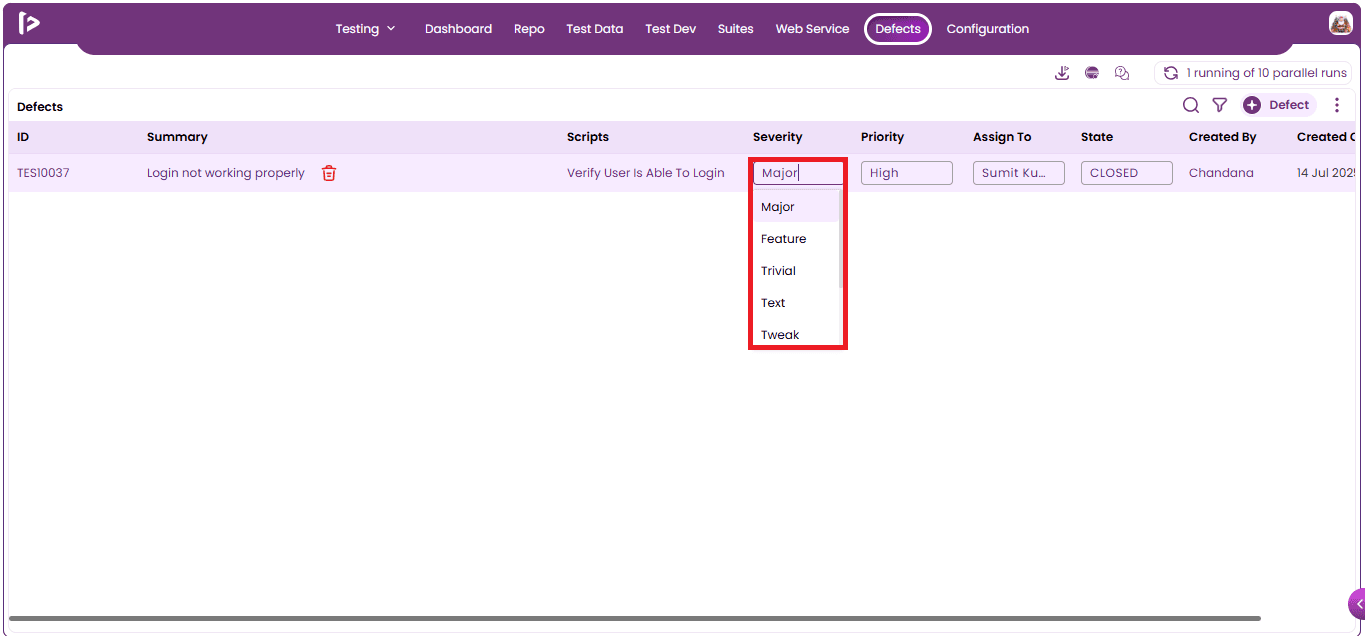The width and height of the screenshot is (1365, 636).
Task: Go to the Dashboard tab
Action: (x=458, y=29)
